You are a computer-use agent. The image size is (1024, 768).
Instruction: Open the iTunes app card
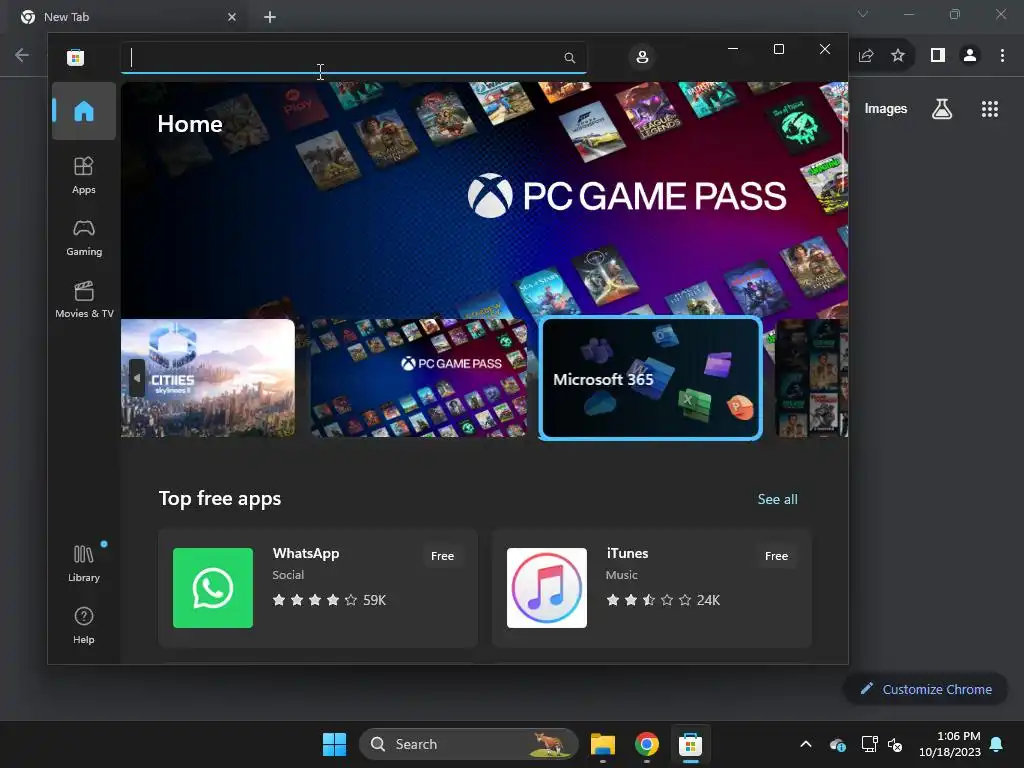(x=652, y=588)
